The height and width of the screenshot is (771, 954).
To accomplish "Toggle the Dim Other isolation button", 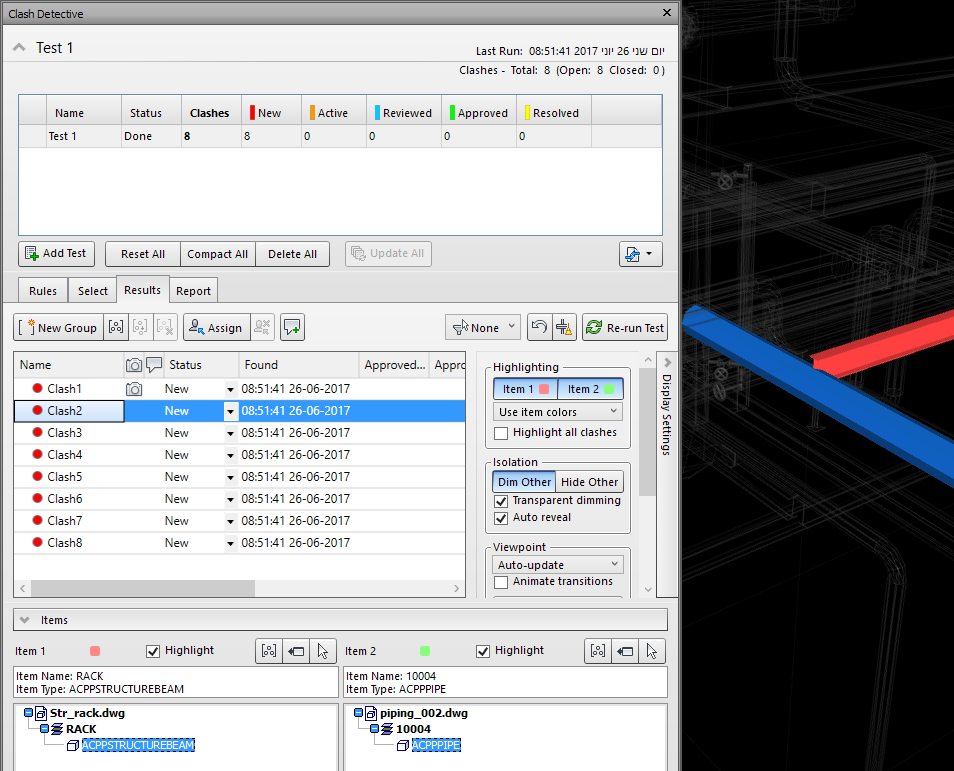I will (524, 482).
